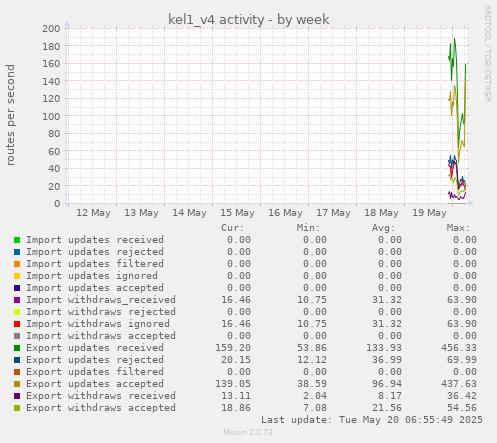The height and width of the screenshot is (443, 497).
Task: Click the 200 y-axis tick label
Action: click(51, 29)
